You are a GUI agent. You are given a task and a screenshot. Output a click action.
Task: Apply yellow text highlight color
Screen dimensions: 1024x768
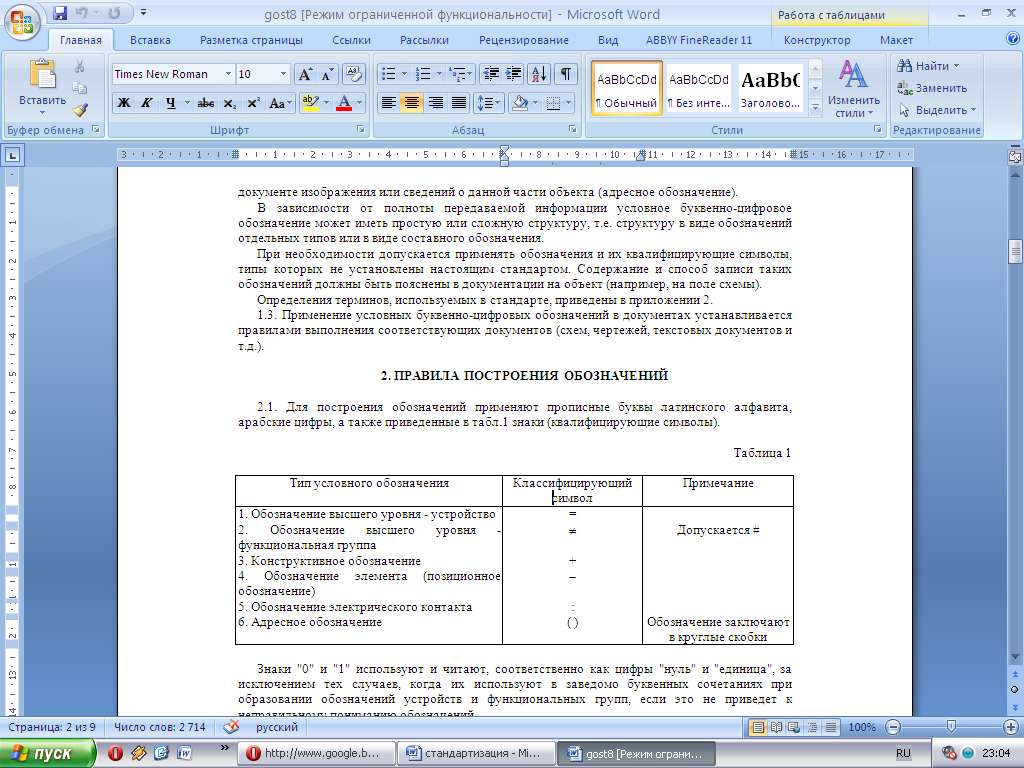(310, 103)
